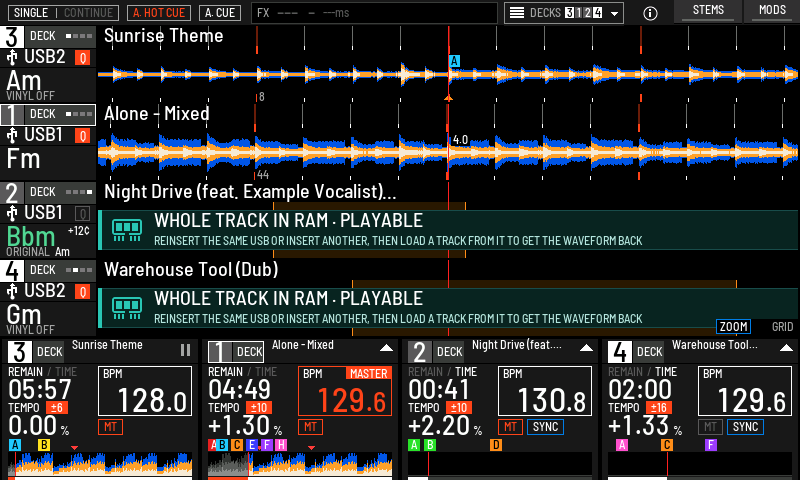Toggle the A. HOT CUE auto hot cue

pos(159,13)
